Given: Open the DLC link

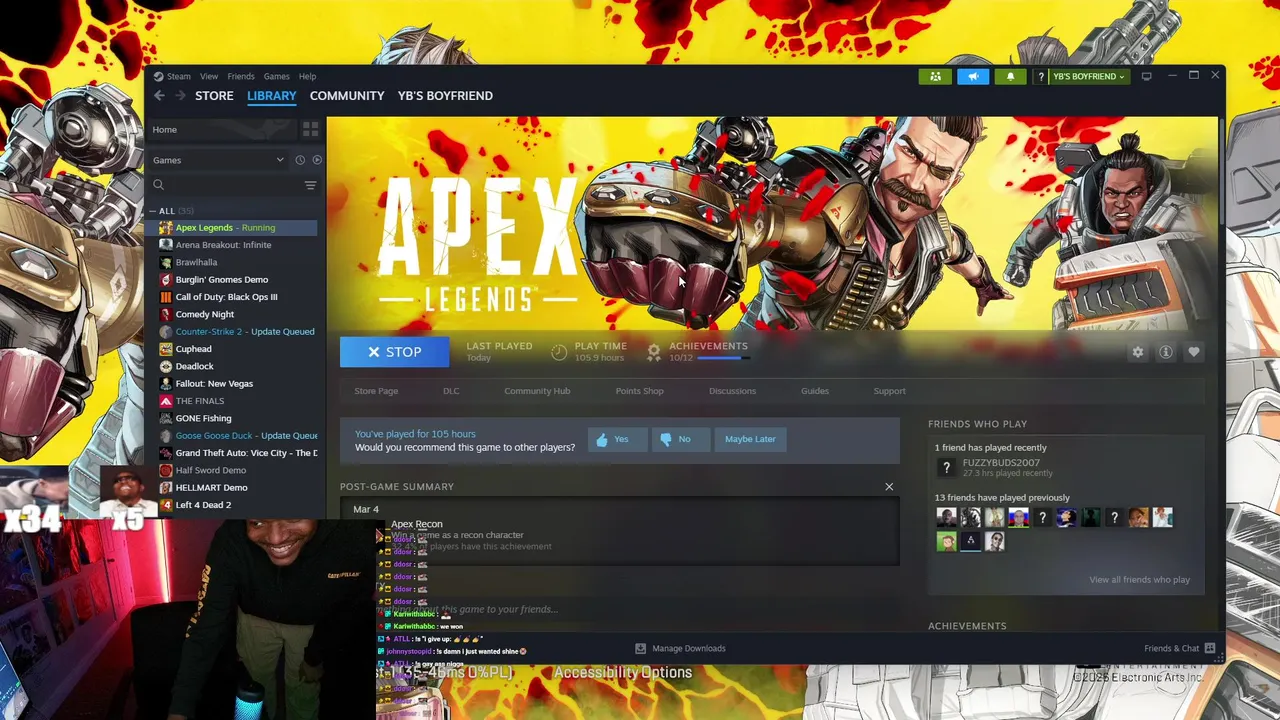Looking at the screenshot, I should 451,391.
